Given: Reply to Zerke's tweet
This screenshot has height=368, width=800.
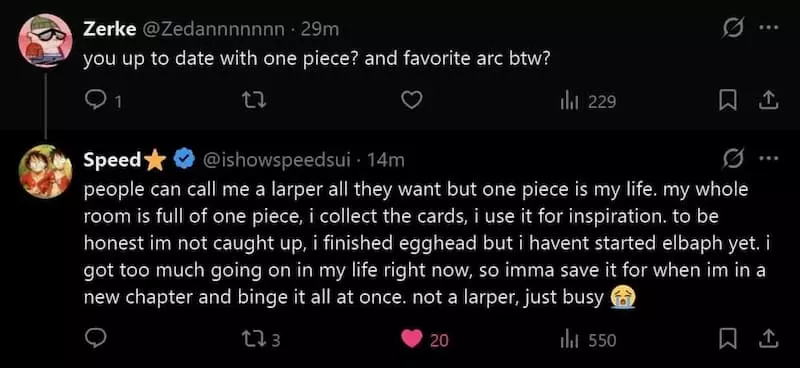Looking at the screenshot, I should [x=95, y=102].
